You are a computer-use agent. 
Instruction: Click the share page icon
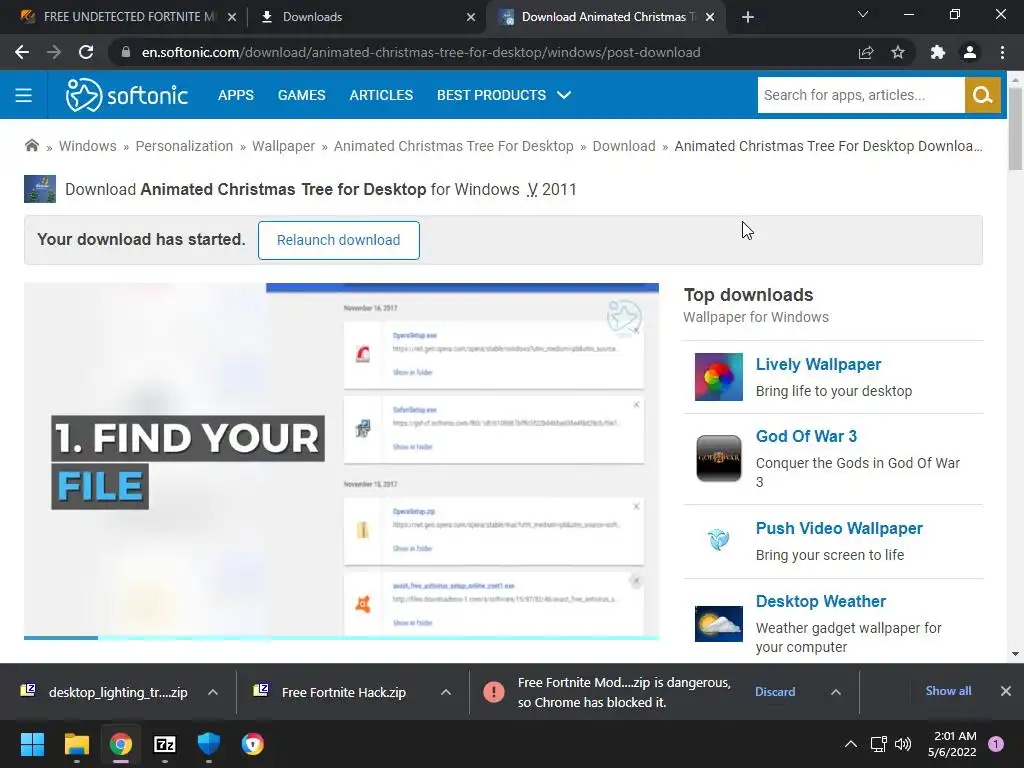866,52
